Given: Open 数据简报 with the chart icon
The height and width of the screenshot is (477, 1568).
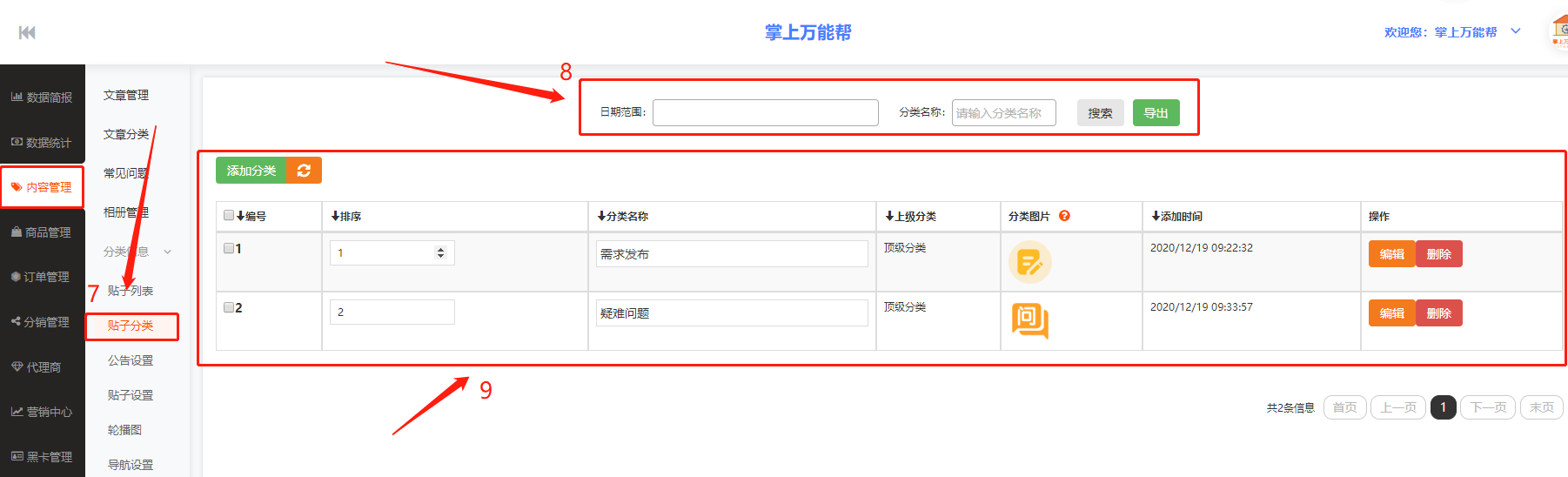Looking at the screenshot, I should point(42,97).
